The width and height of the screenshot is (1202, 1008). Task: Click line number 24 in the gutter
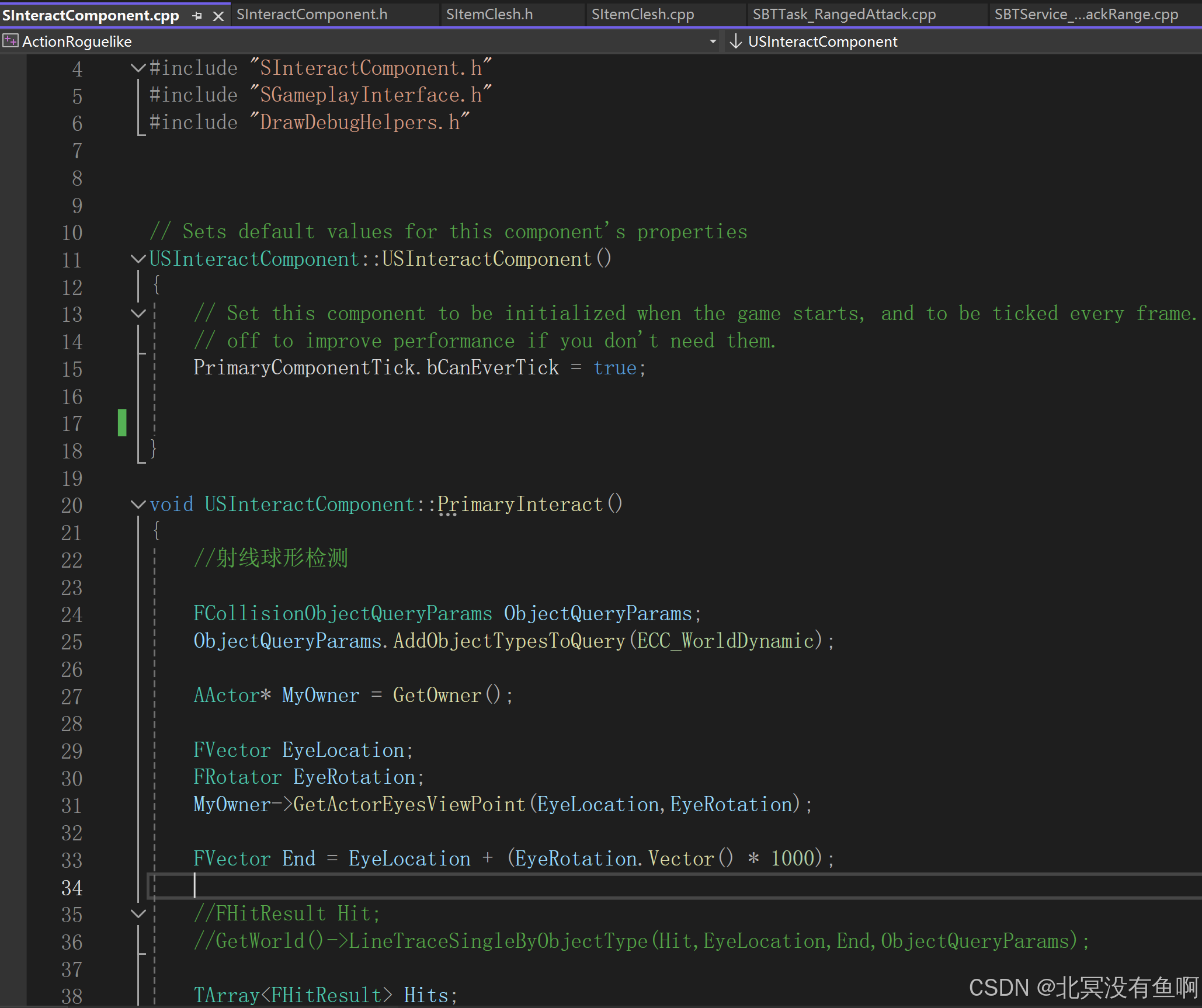point(72,614)
